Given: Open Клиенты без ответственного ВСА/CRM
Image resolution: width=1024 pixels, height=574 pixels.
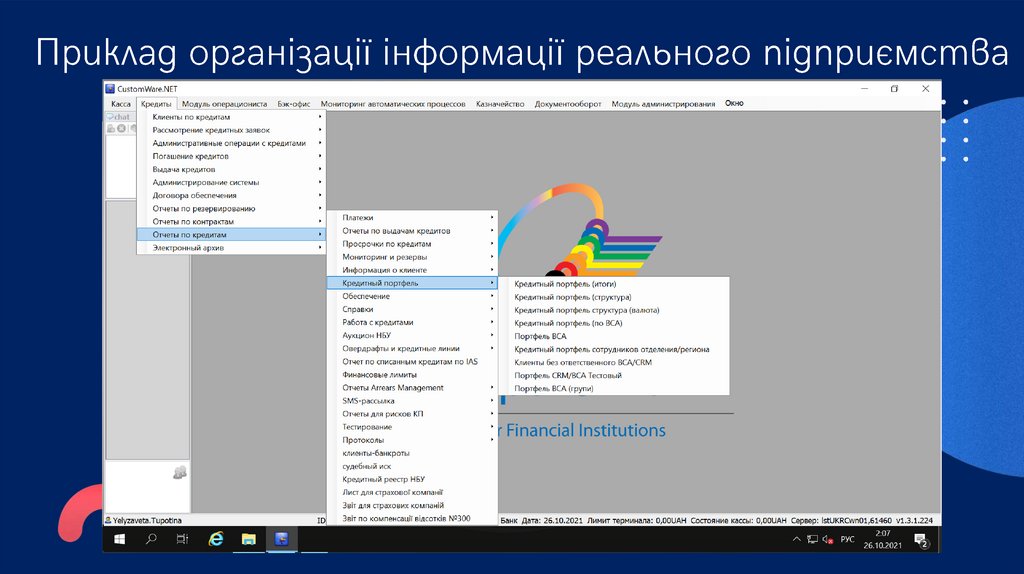Looking at the screenshot, I should [x=614, y=362].
